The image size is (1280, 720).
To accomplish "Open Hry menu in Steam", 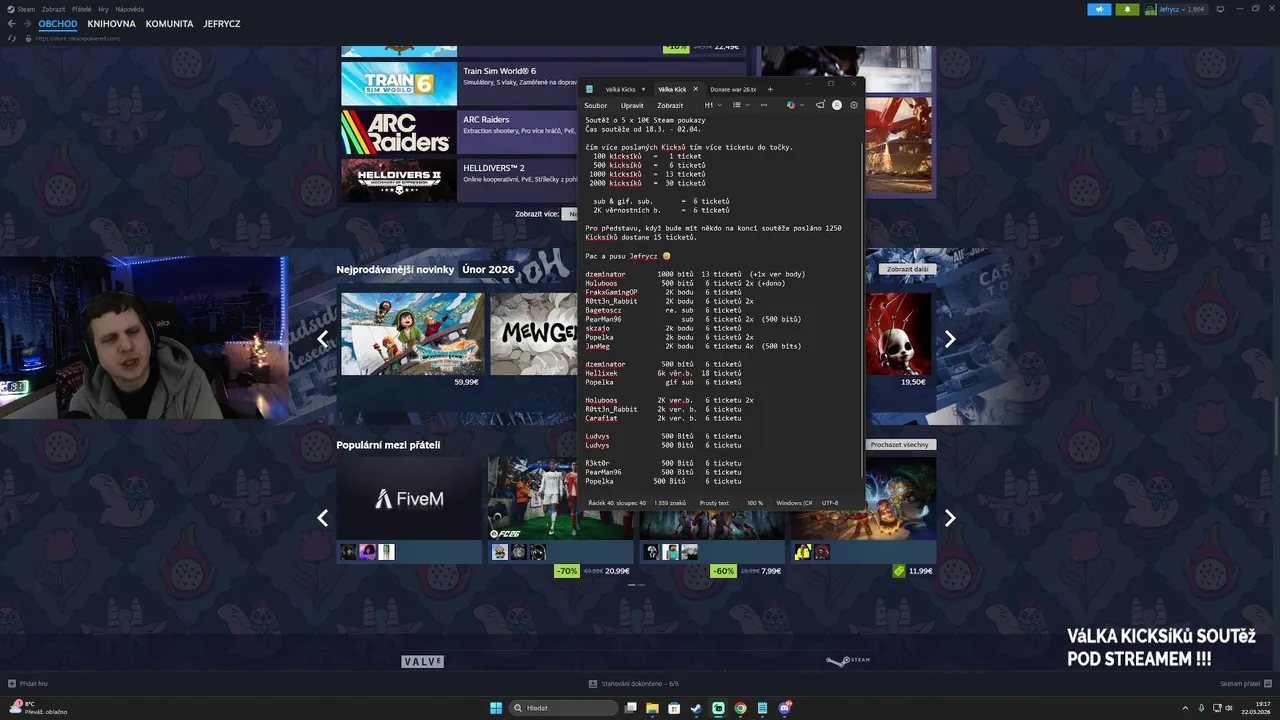I will pyautogui.click(x=103, y=9).
